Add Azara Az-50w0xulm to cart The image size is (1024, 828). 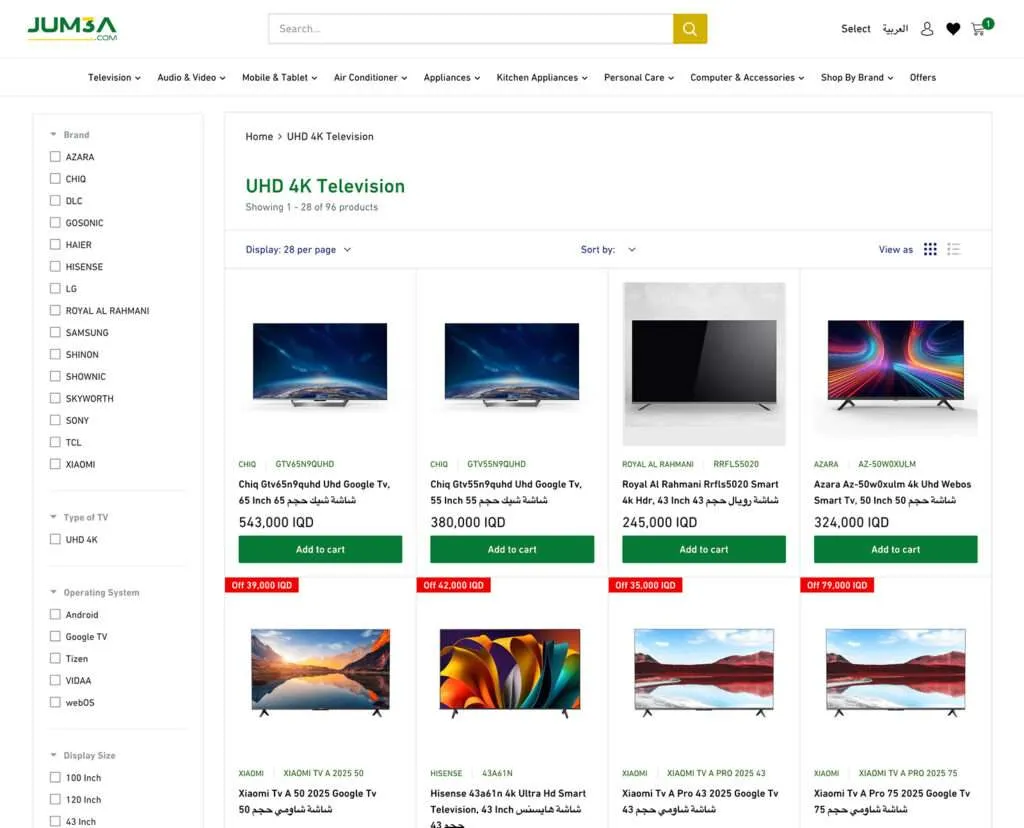(x=895, y=549)
